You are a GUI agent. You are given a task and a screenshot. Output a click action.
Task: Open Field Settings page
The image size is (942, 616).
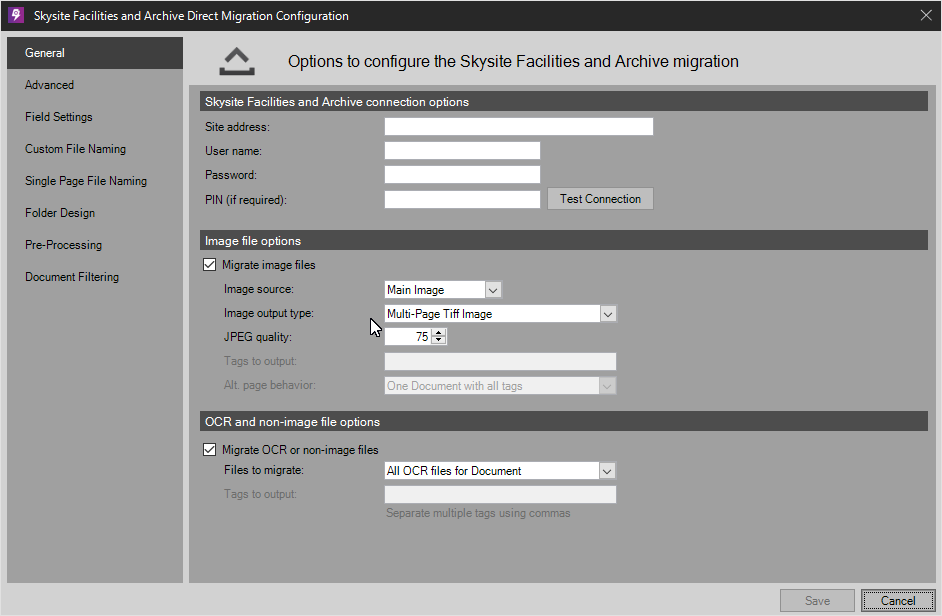(95, 117)
